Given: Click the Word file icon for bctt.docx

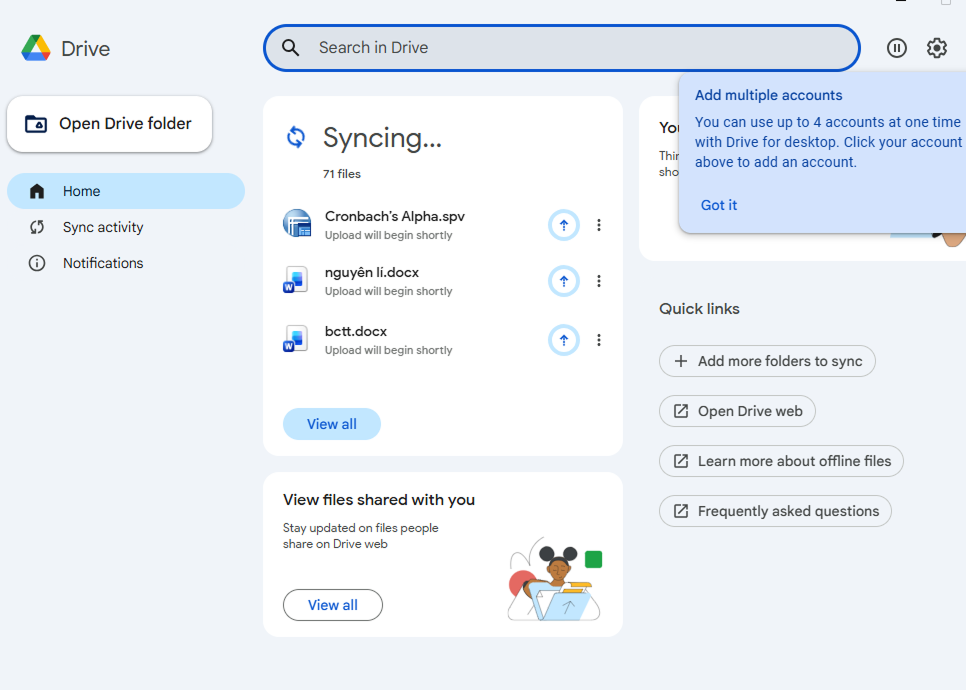Looking at the screenshot, I should [x=296, y=339].
